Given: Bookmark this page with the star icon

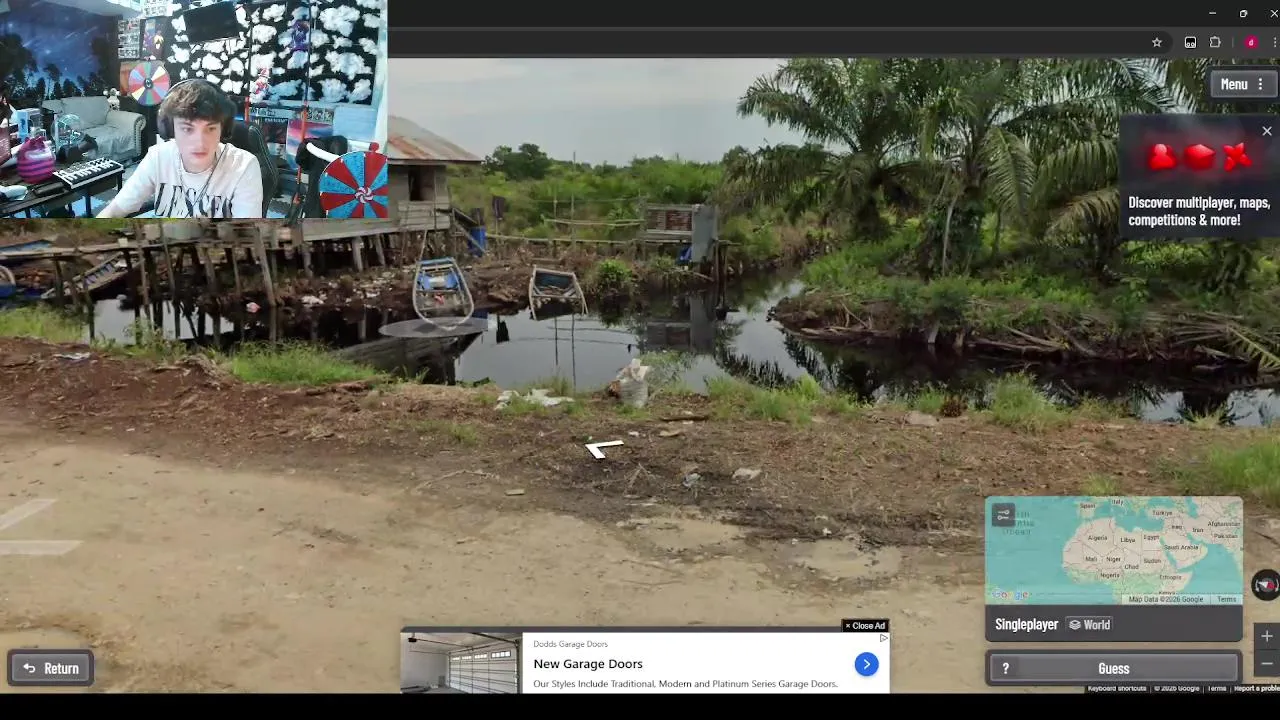Looking at the screenshot, I should coord(1157,43).
